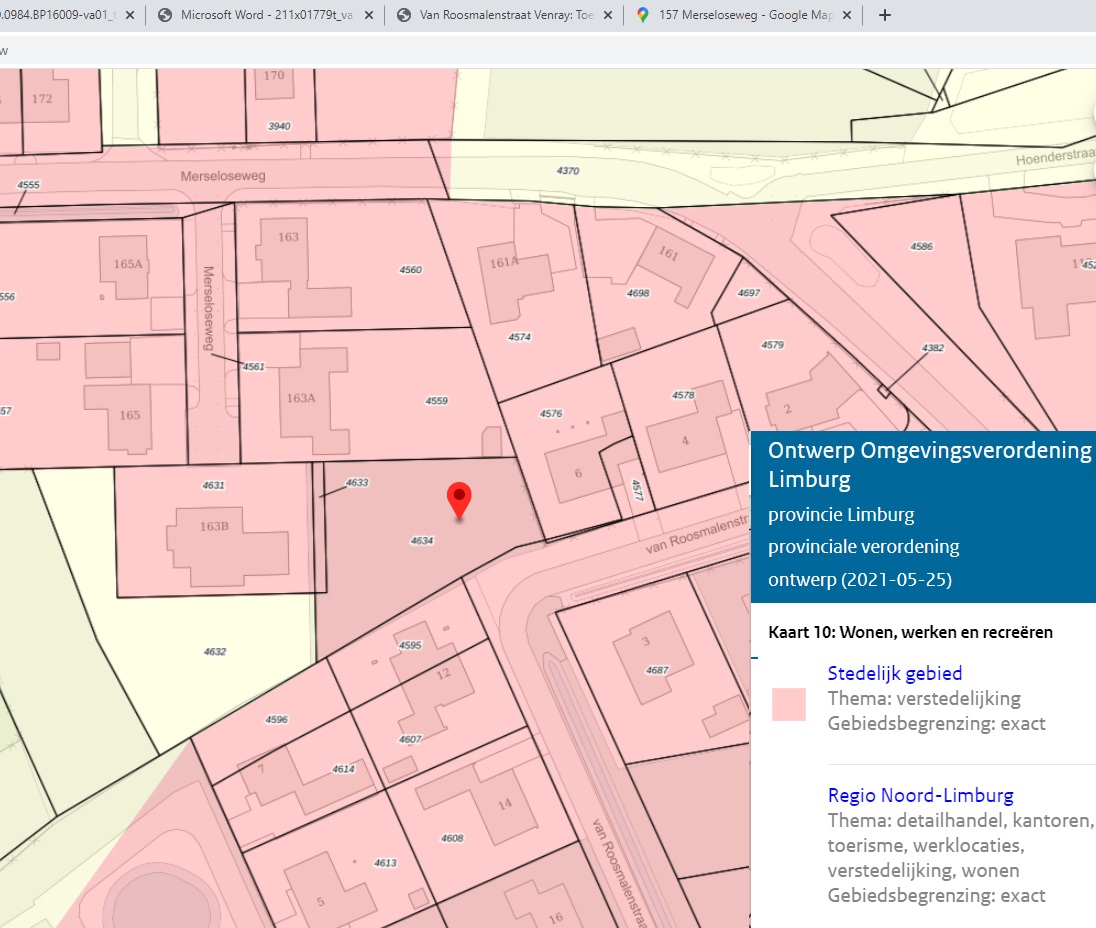Click the provincie Limburg text
This screenshot has width=1096, height=928.
841,514
